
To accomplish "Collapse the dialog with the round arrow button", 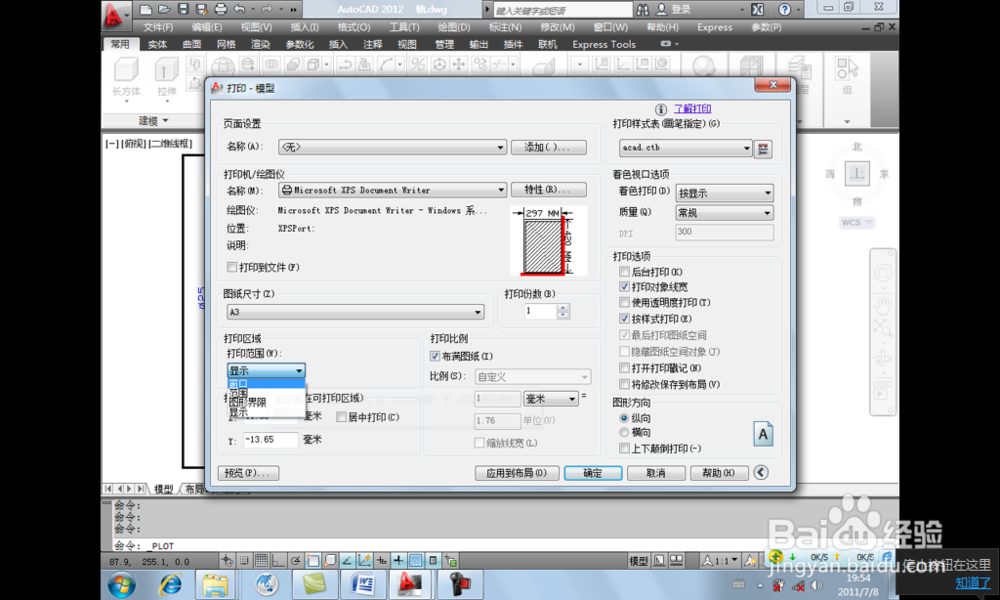I will point(760,472).
